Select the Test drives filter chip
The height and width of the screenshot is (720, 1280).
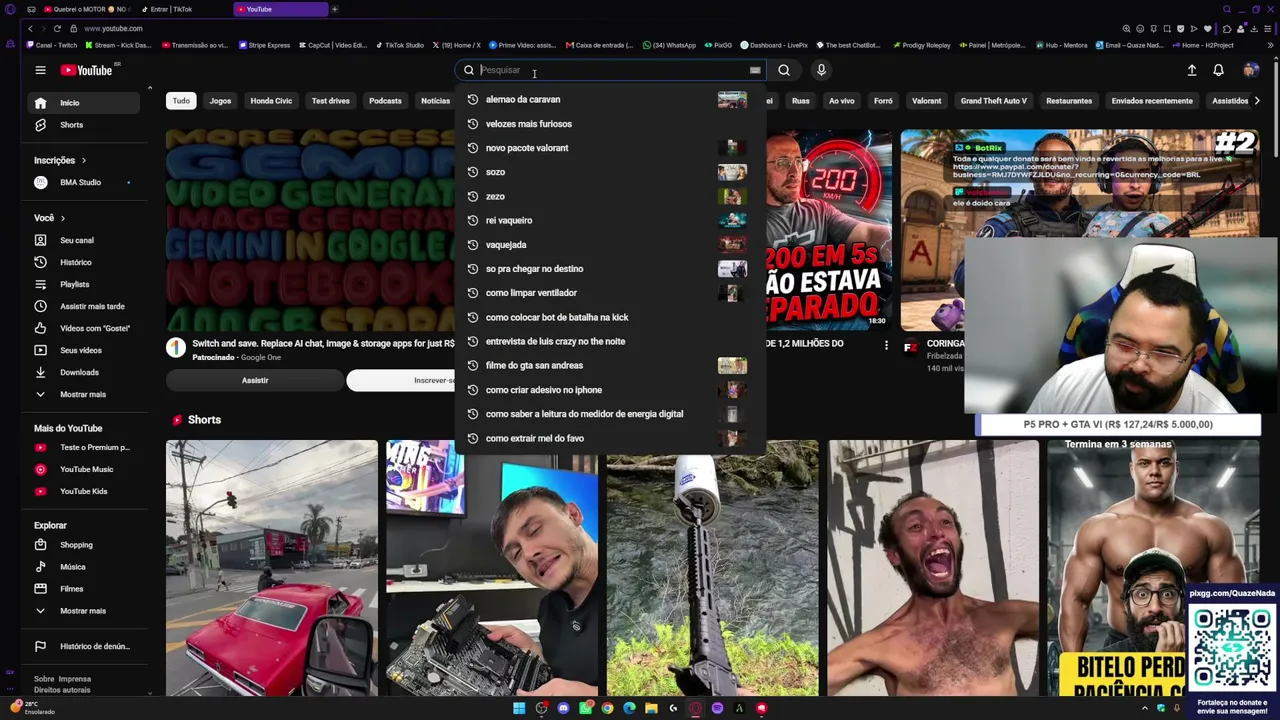[330, 101]
